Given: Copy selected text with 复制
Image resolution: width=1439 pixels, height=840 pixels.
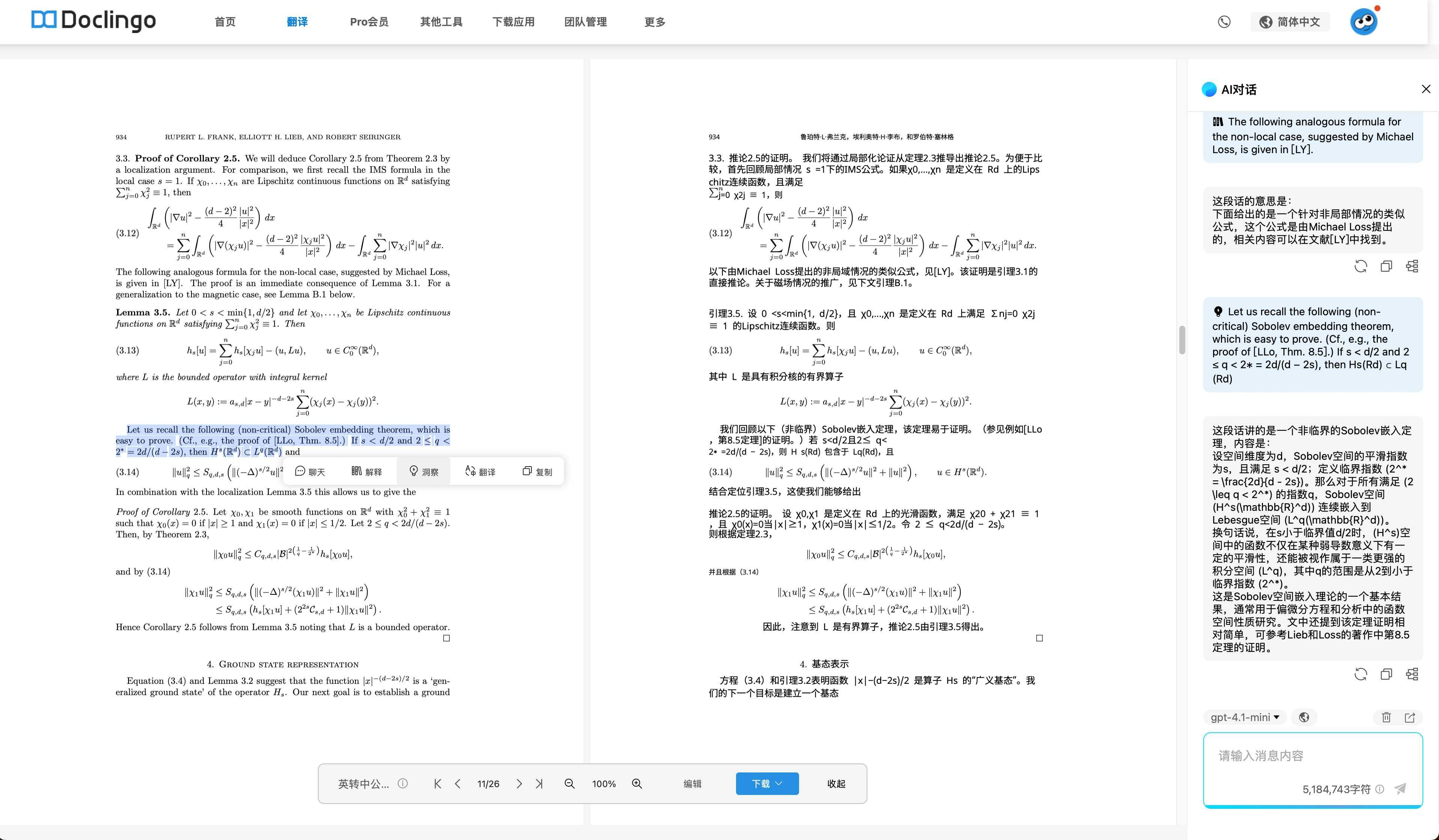Looking at the screenshot, I should 537,472.
